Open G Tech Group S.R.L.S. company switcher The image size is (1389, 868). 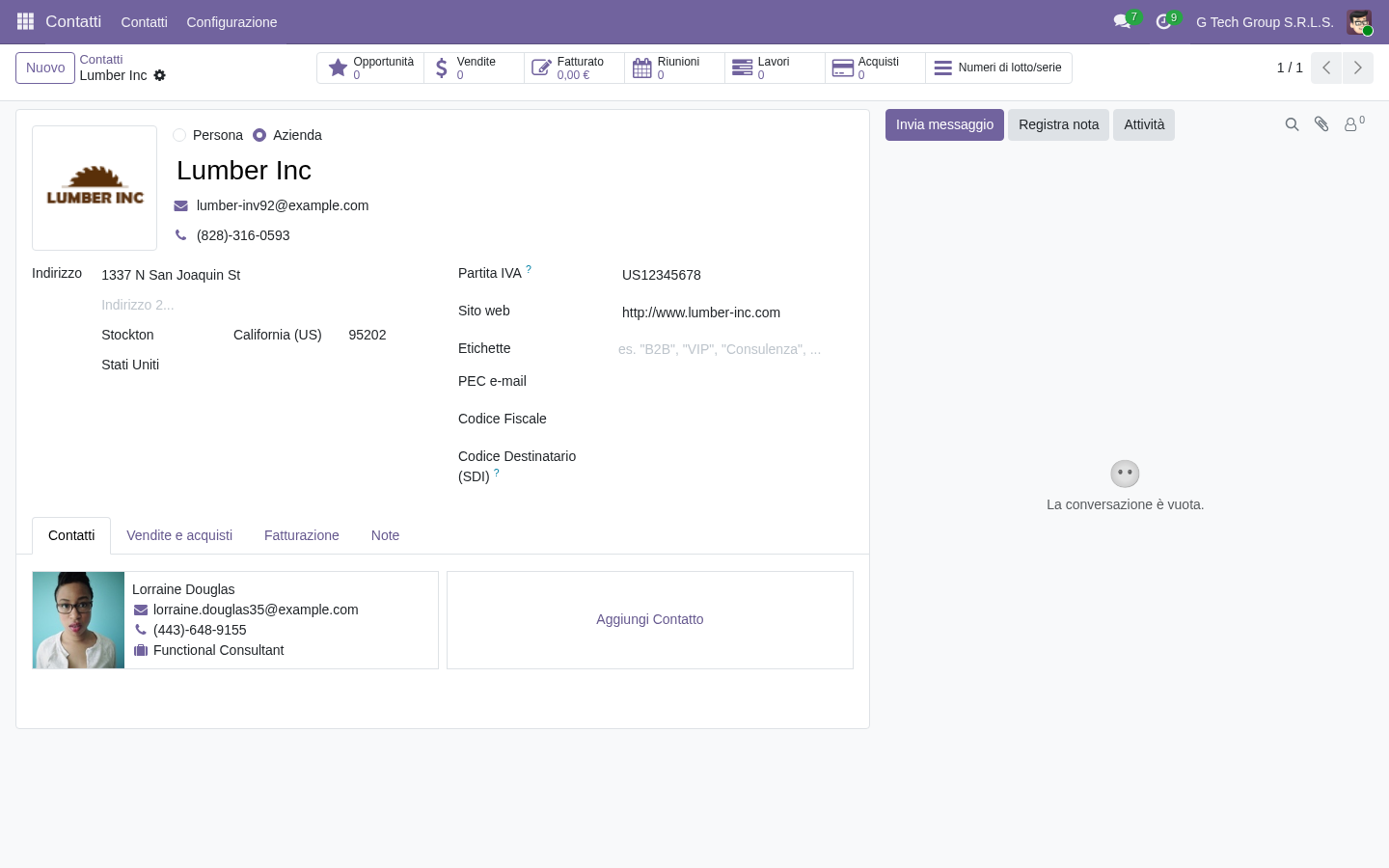point(1265,22)
